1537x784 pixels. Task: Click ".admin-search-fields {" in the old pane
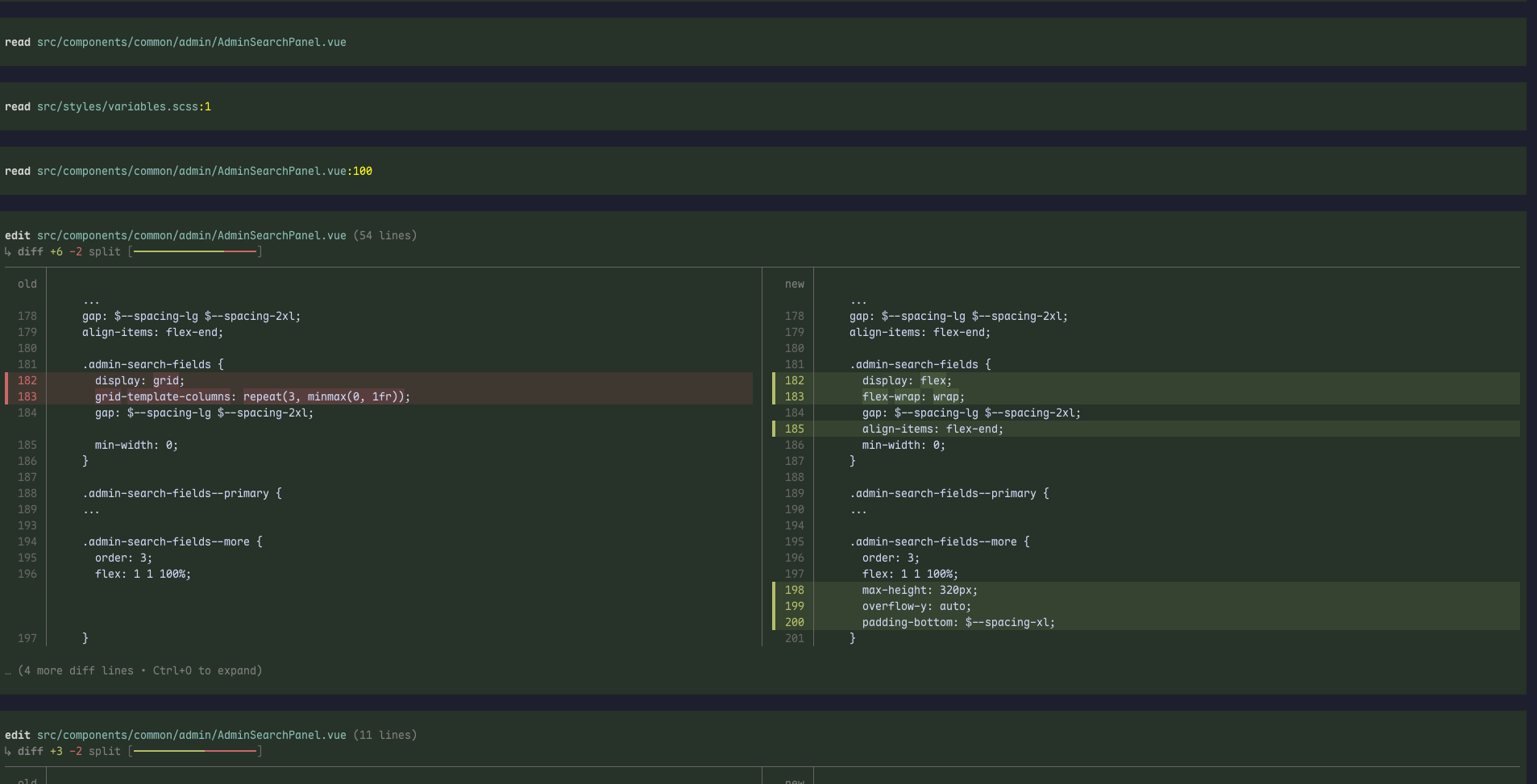click(153, 364)
